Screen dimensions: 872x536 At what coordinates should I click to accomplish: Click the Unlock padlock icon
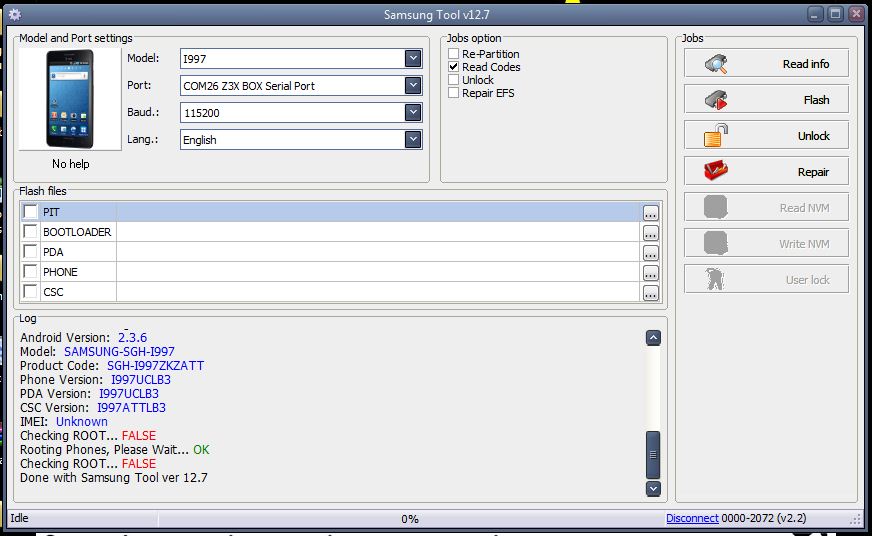(x=716, y=136)
